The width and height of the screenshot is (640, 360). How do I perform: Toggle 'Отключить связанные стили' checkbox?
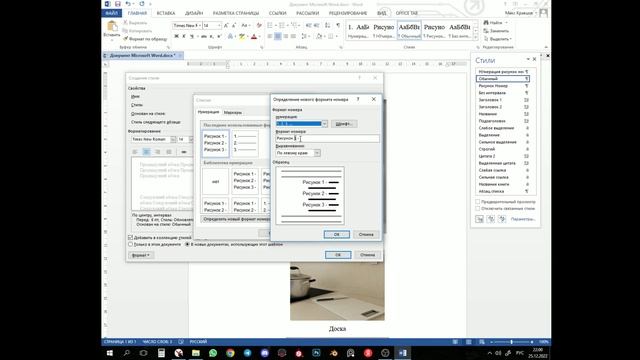point(478,209)
